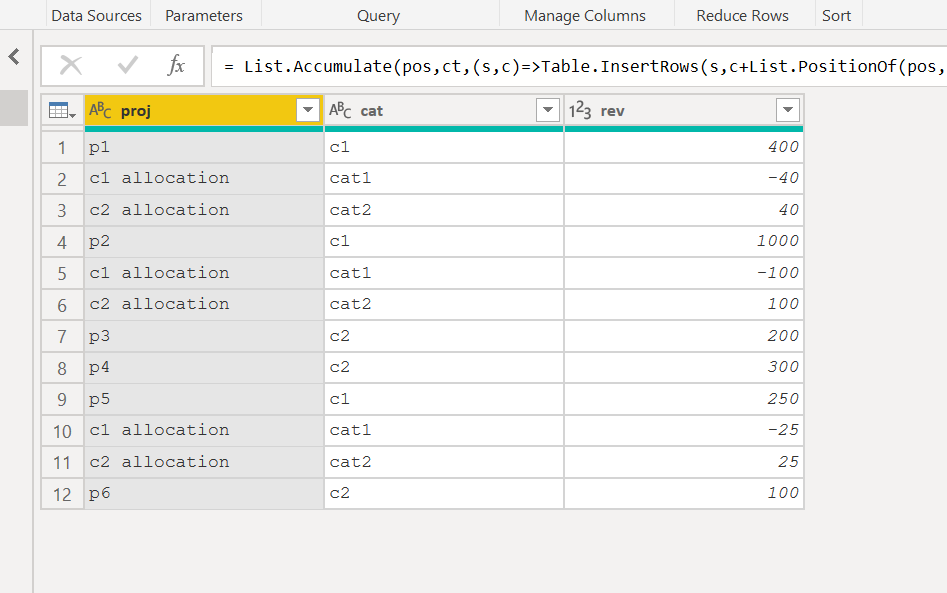Select c1 allocation cell in row 2

pyautogui.click(x=204, y=179)
